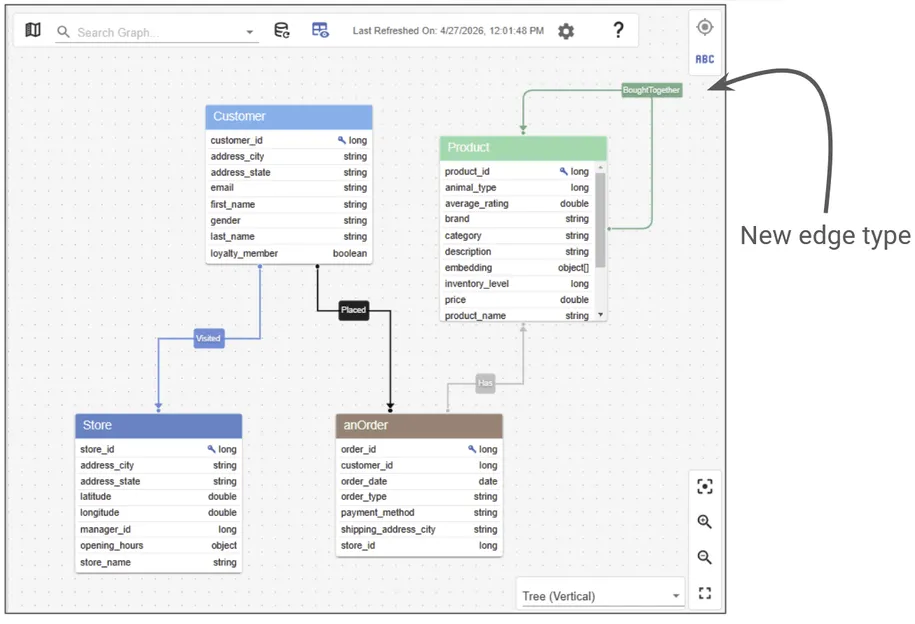Click the Store node header
Image resolution: width=915 pixels, height=624 pixels.
pos(158,426)
